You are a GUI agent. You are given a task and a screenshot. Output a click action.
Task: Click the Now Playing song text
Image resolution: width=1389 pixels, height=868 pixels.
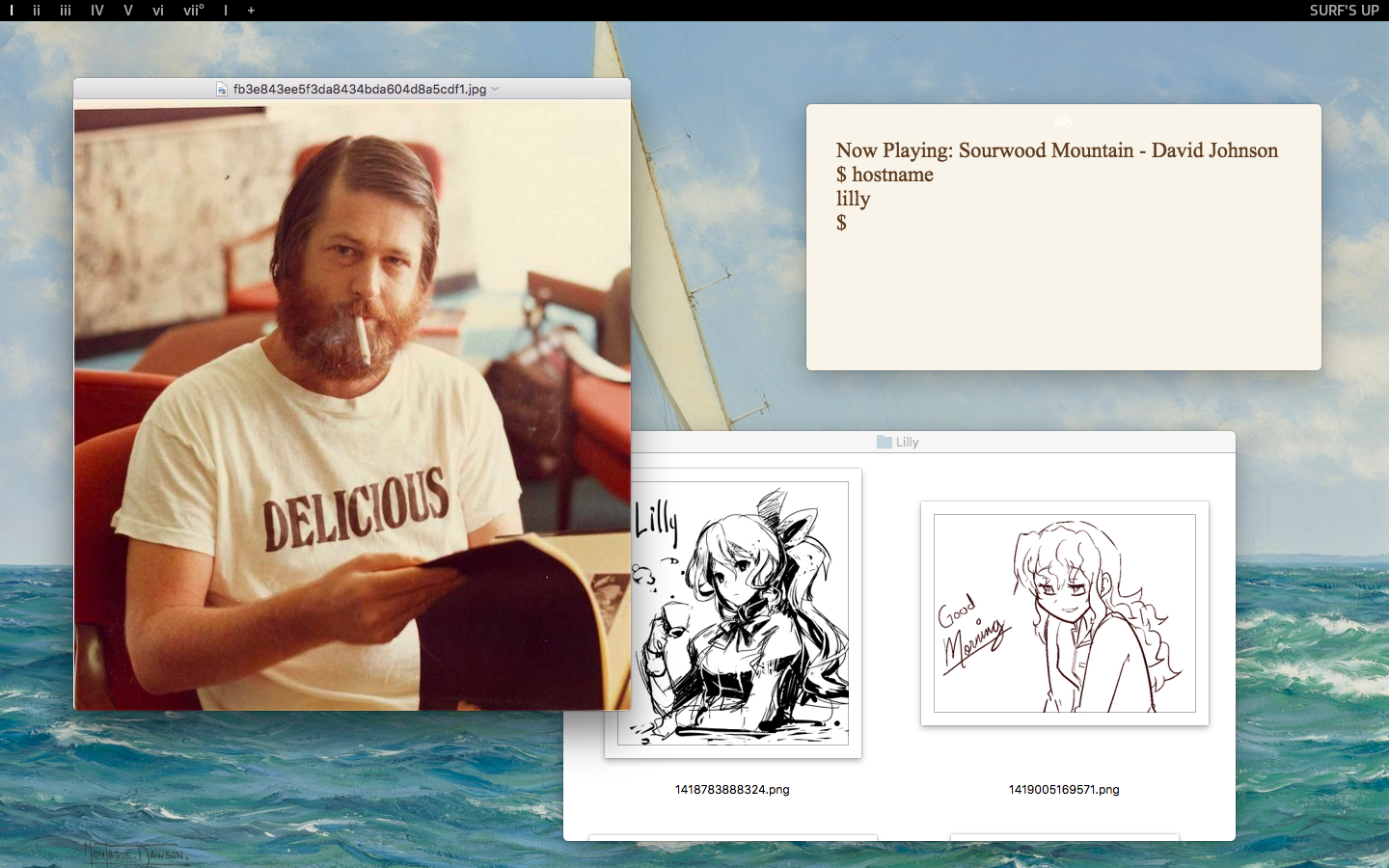tap(1057, 150)
